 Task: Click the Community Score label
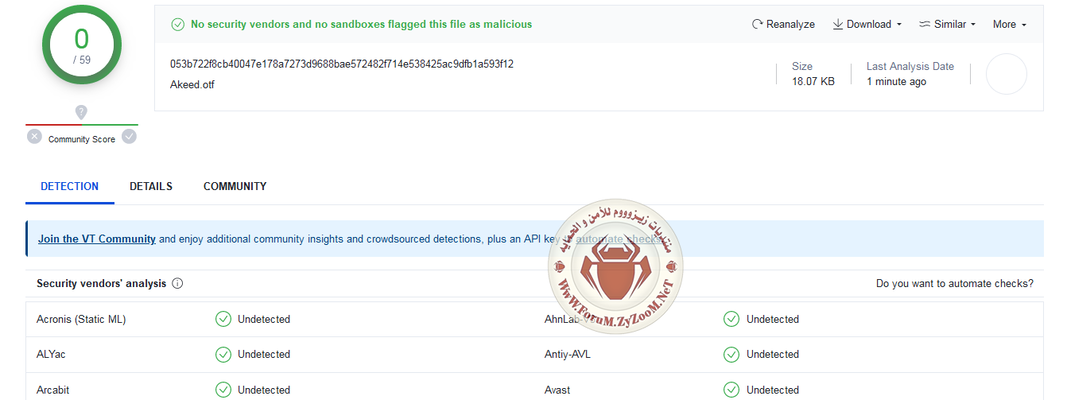[82, 139]
